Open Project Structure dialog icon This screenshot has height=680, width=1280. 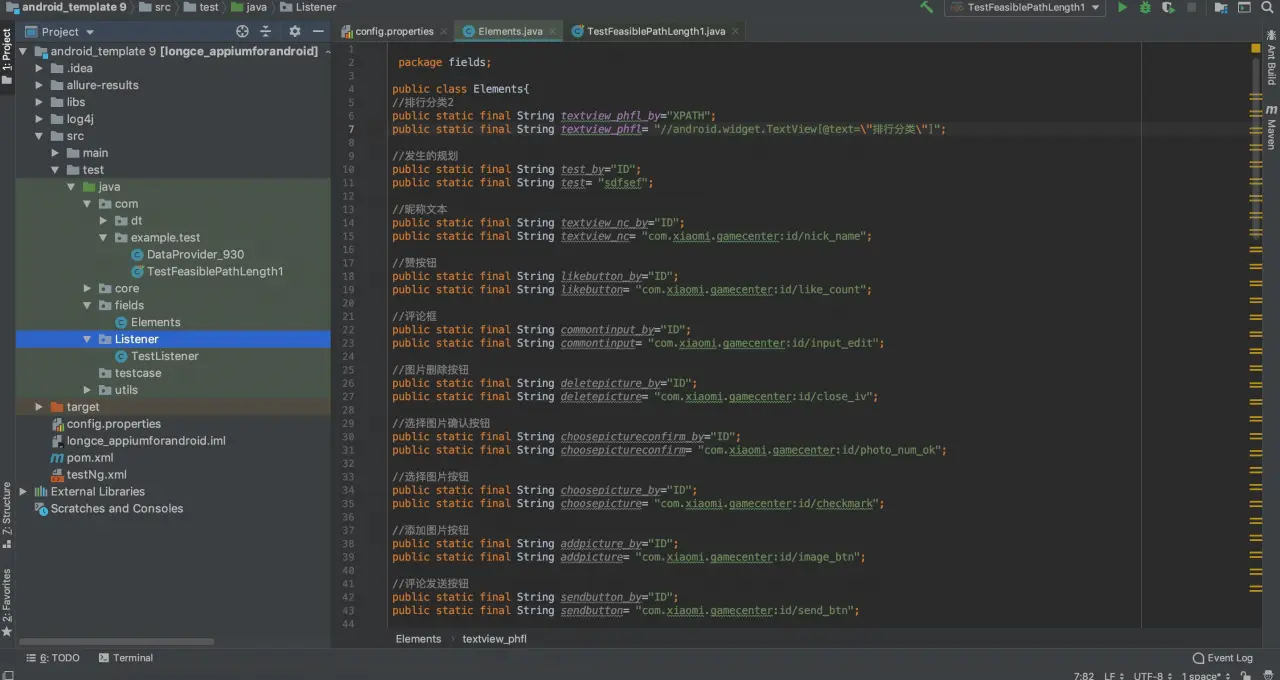point(1221,8)
